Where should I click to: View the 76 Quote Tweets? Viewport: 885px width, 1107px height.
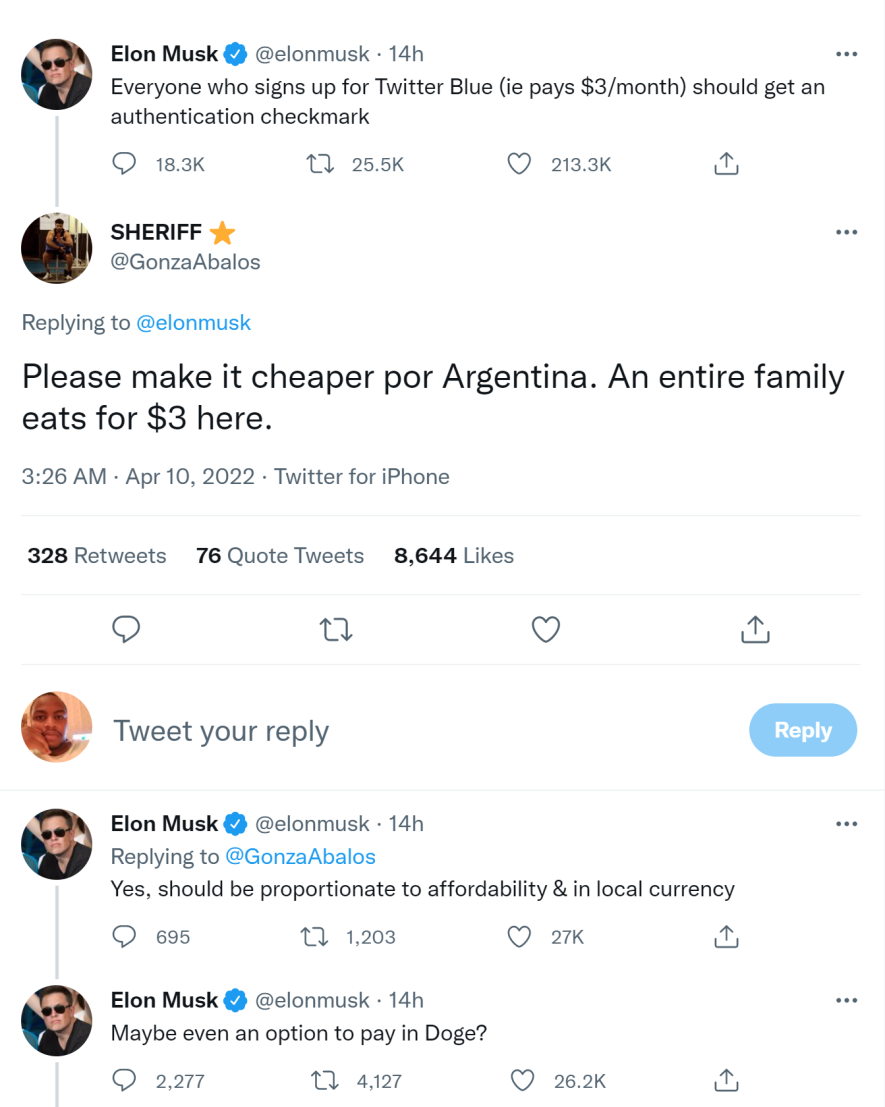[x=280, y=556]
